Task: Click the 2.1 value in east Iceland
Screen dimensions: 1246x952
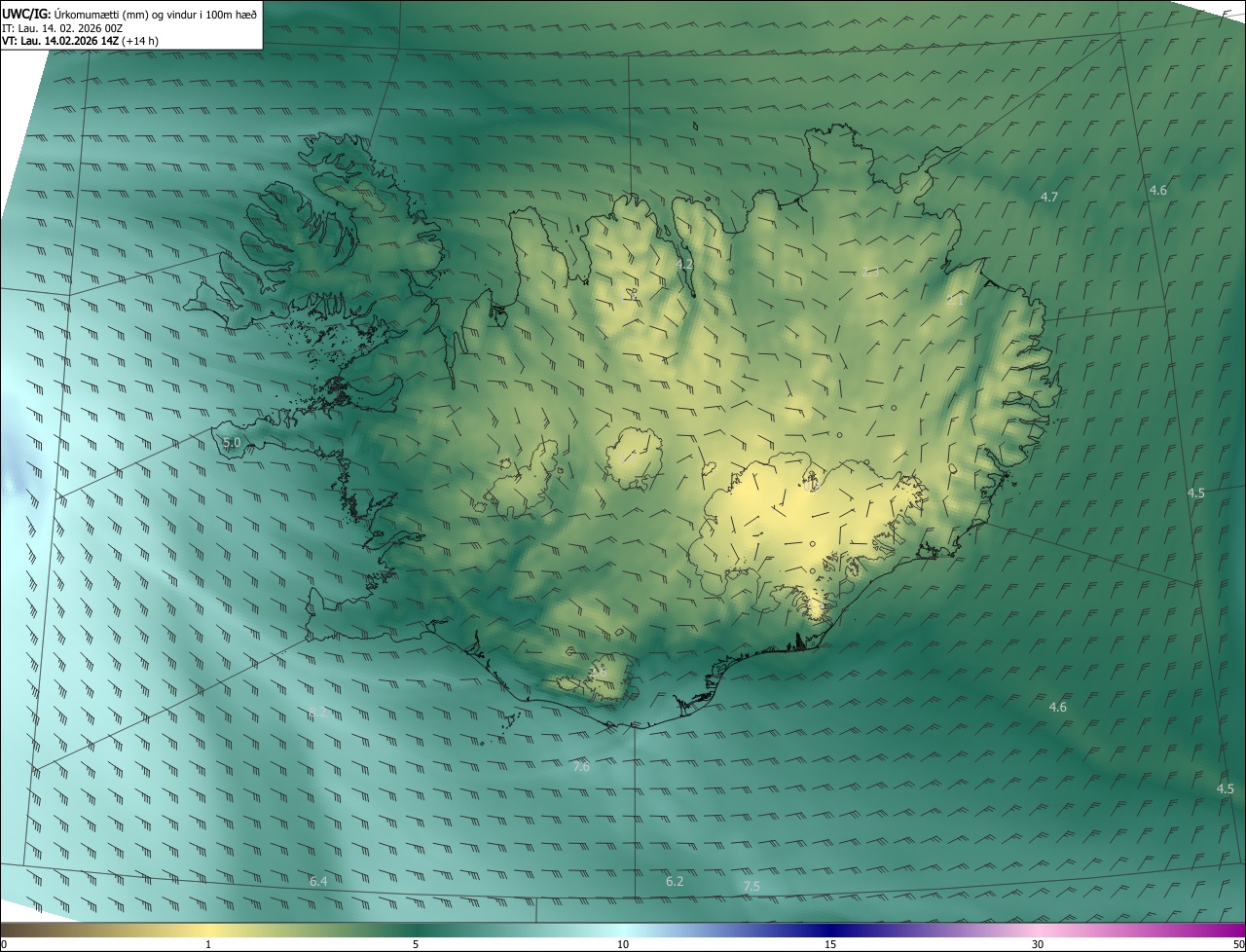Action: [x=955, y=301]
